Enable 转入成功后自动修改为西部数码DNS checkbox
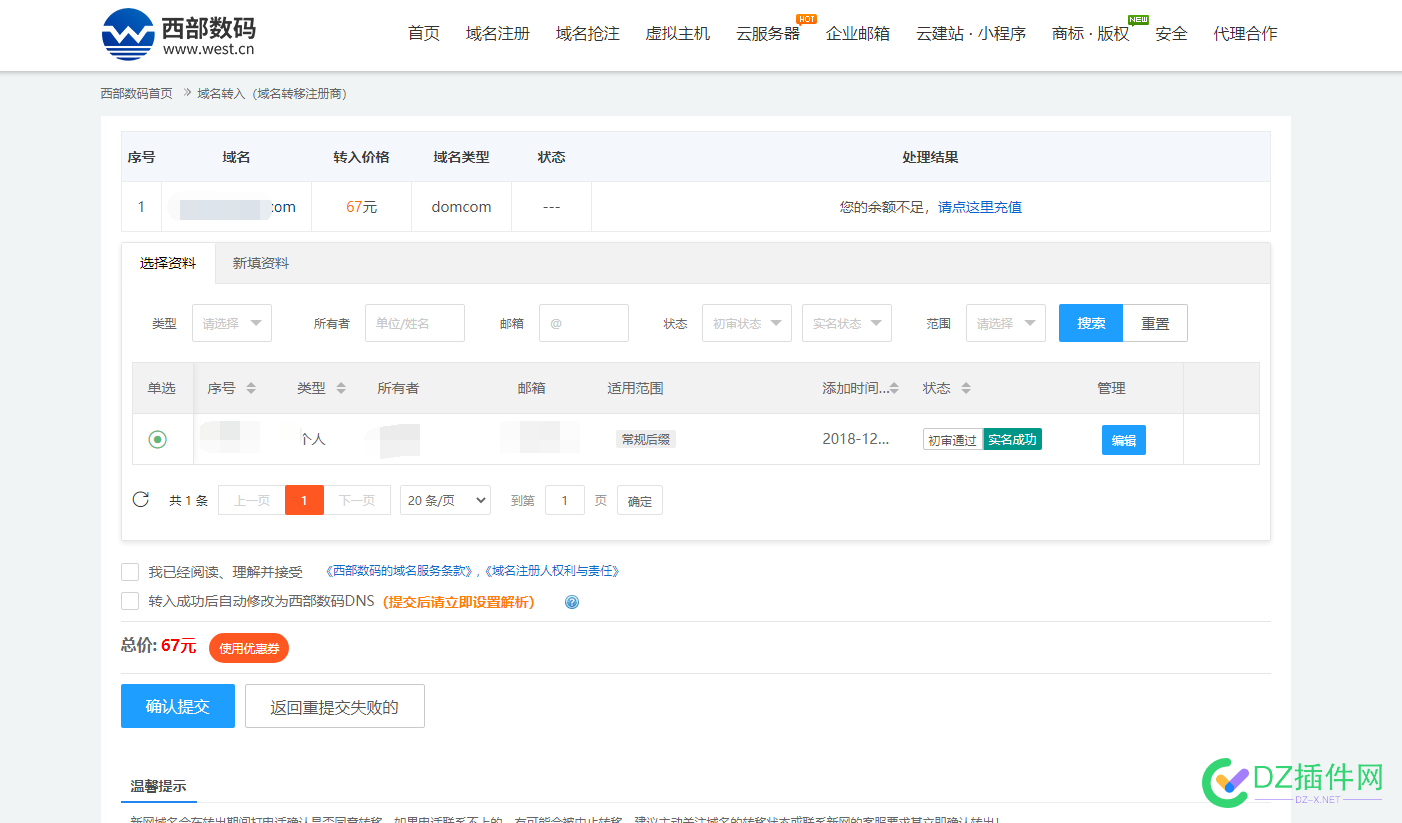Viewport: 1402px width, 823px height. pyautogui.click(x=130, y=601)
